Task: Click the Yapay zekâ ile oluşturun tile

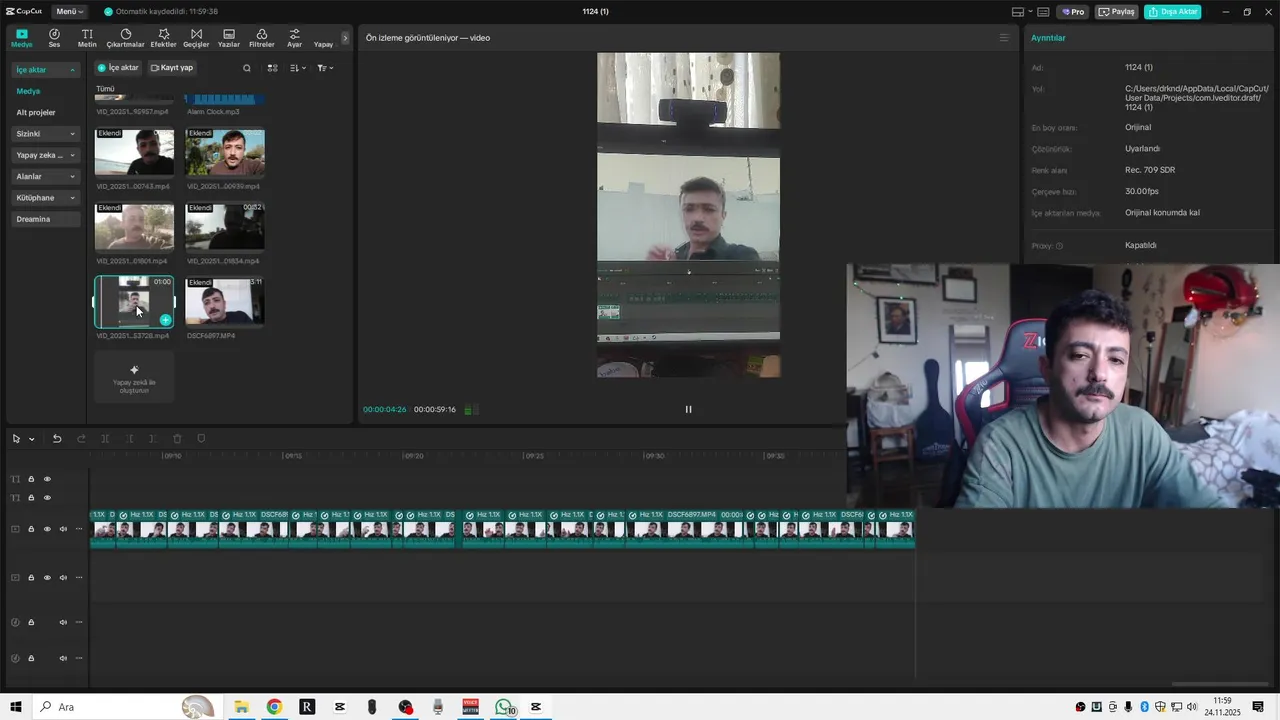Action: pyautogui.click(x=134, y=377)
